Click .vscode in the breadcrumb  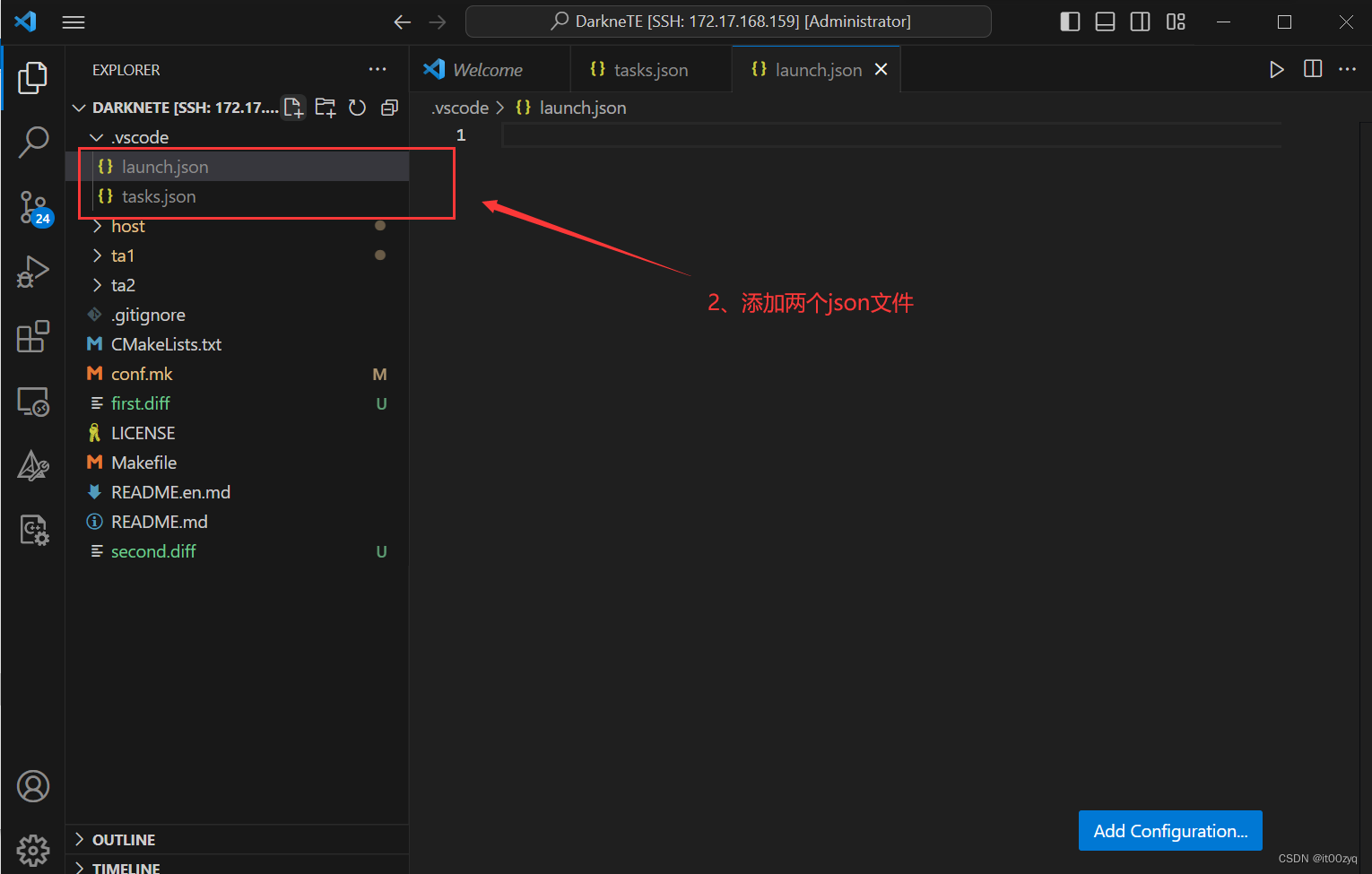pyautogui.click(x=460, y=108)
